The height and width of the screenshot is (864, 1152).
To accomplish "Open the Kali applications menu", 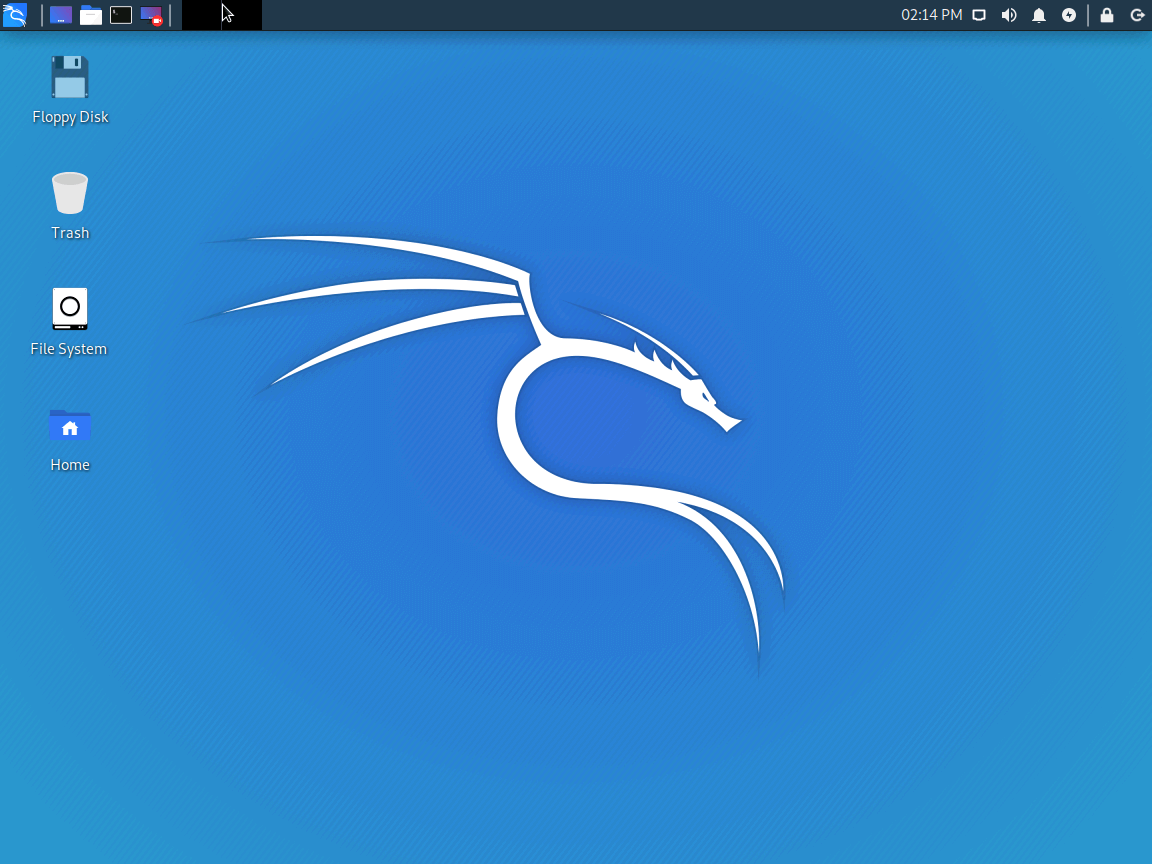I will tap(14, 15).
